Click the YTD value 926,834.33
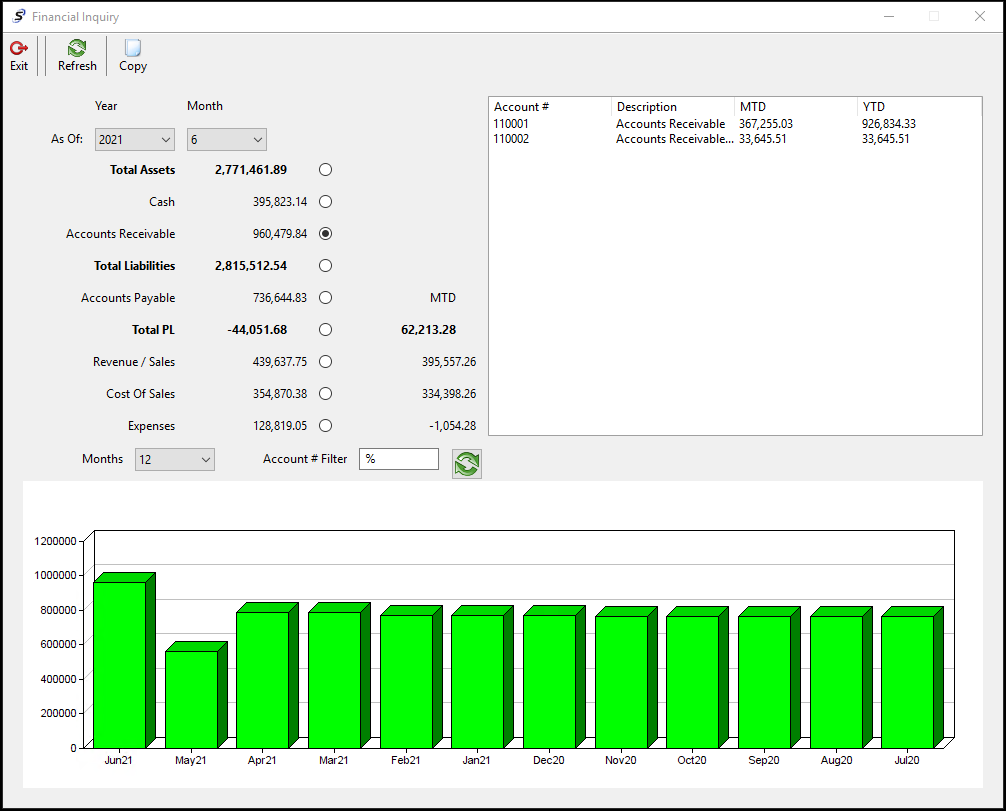 click(889, 124)
